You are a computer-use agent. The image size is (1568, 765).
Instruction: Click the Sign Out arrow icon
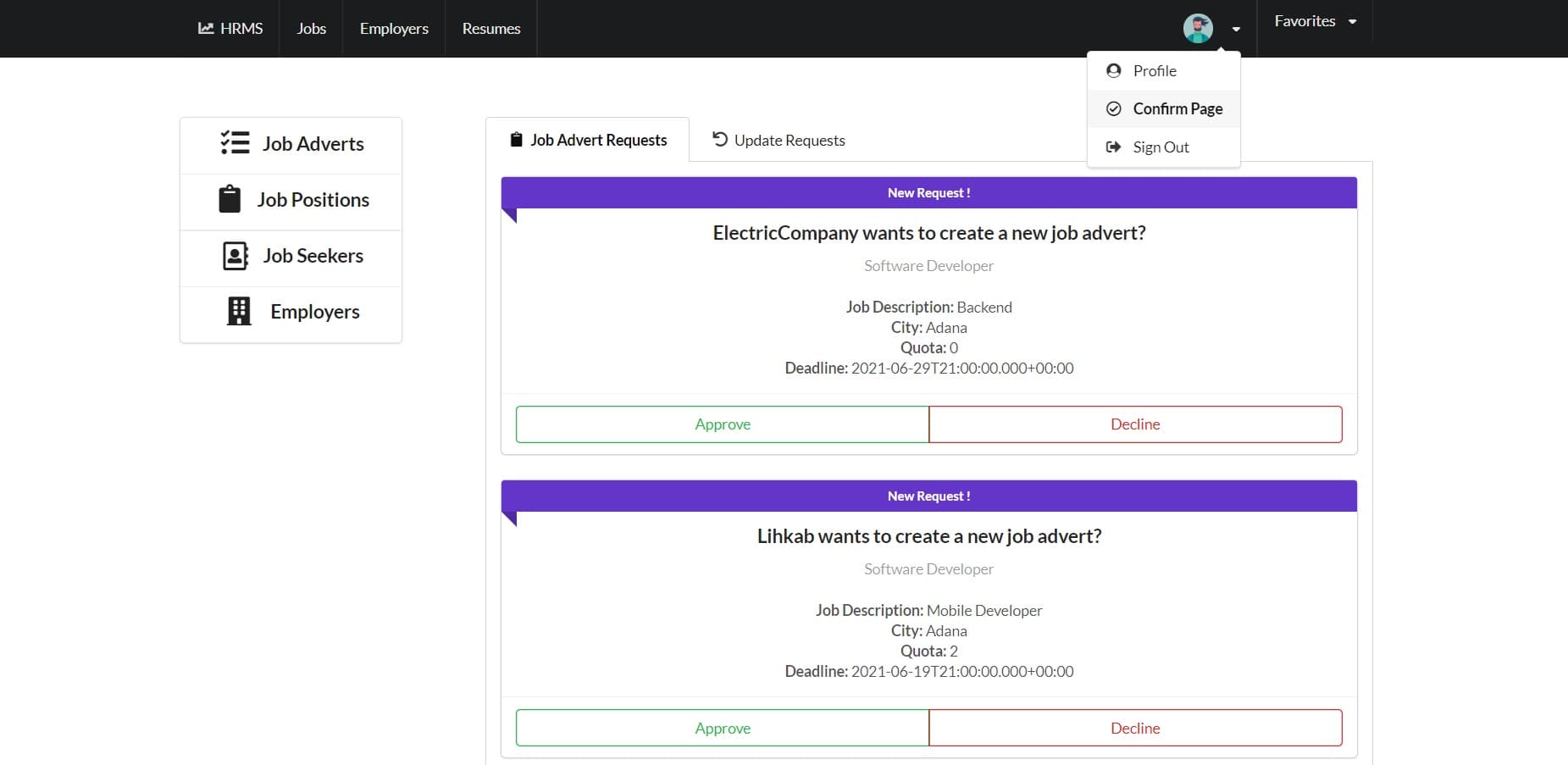tap(1113, 147)
